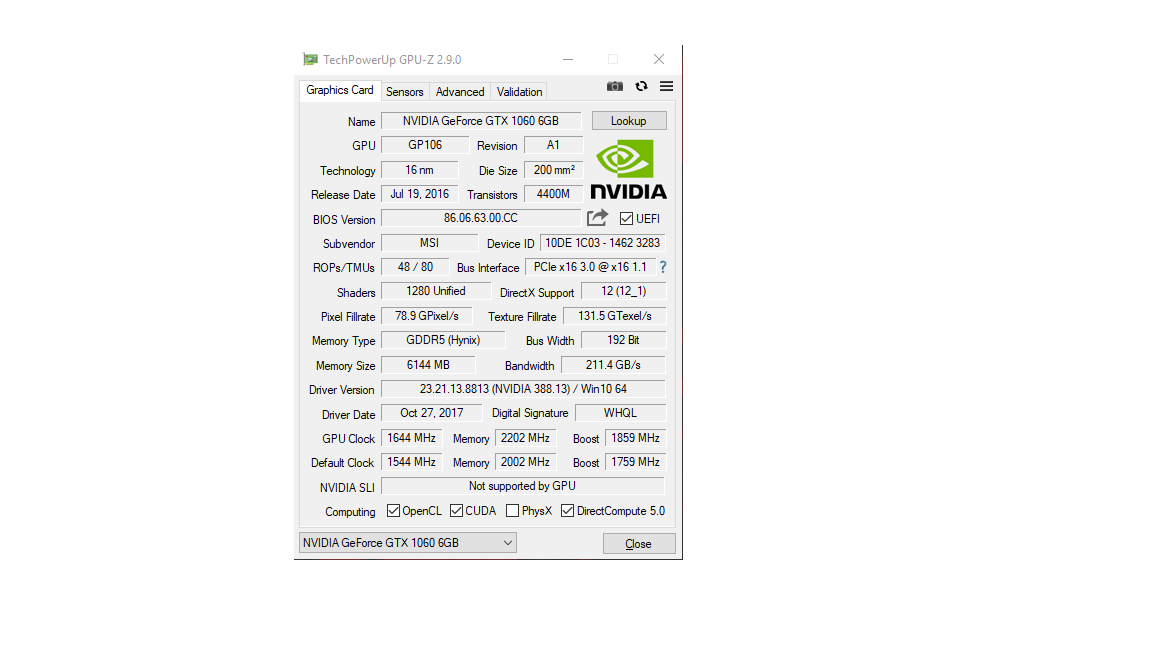1152x648 pixels.
Task: Toggle the OpenCL checkbox
Action: [x=394, y=511]
